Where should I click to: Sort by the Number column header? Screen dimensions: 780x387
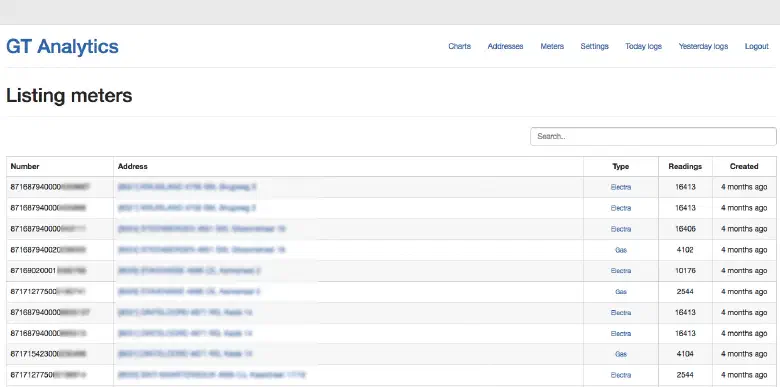(x=25, y=167)
